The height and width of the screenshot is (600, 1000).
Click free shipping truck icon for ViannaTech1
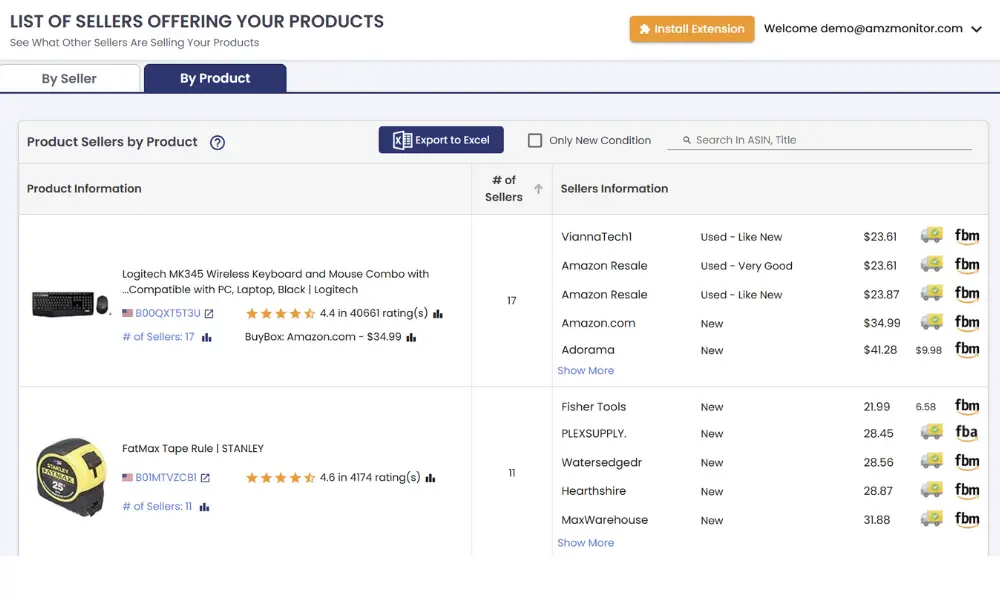[x=932, y=235]
